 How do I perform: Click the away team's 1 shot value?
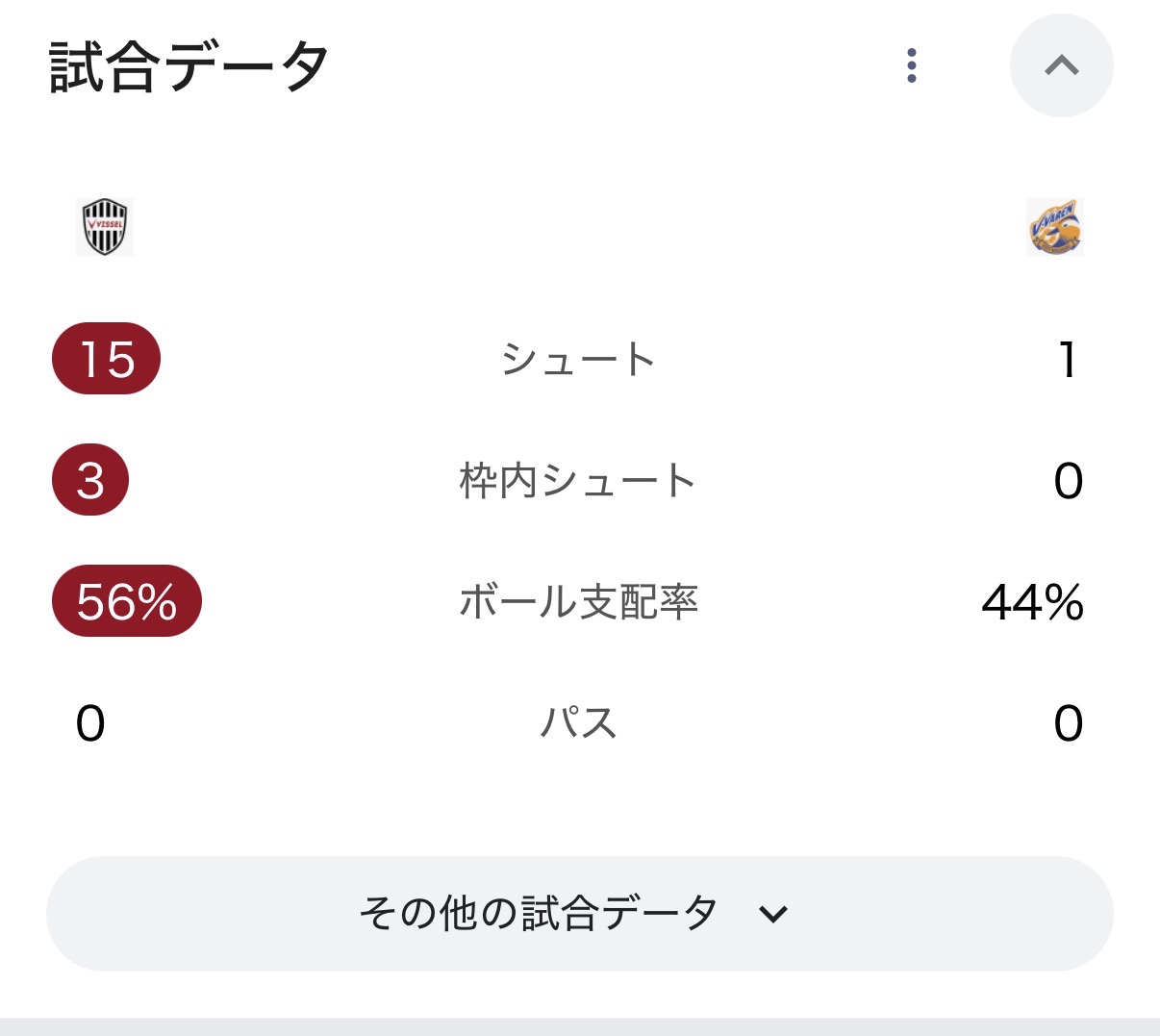[1067, 360]
